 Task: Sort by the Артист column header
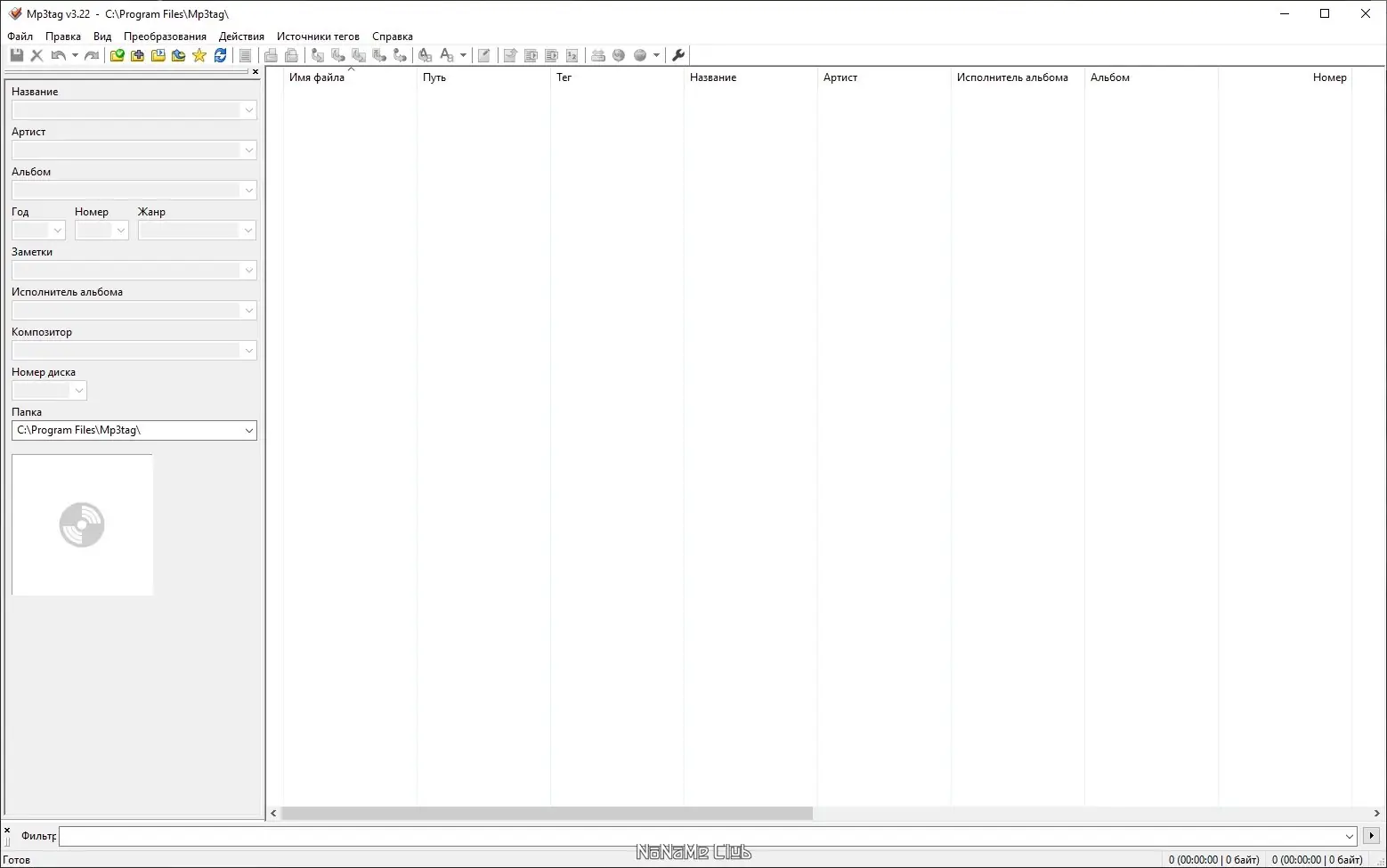click(884, 77)
